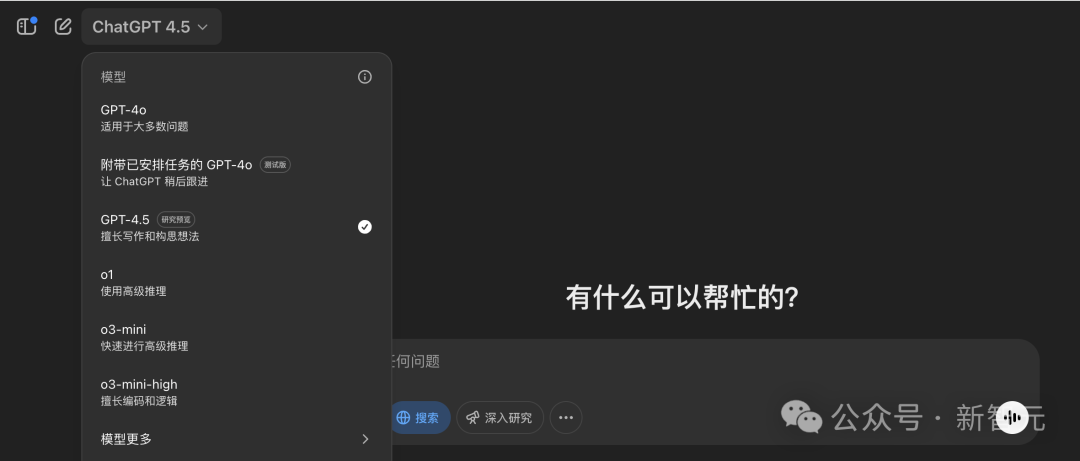Click the checkmark next to GPT-4.5
Image resolution: width=1080 pixels, height=461 pixels.
[x=365, y=227]
